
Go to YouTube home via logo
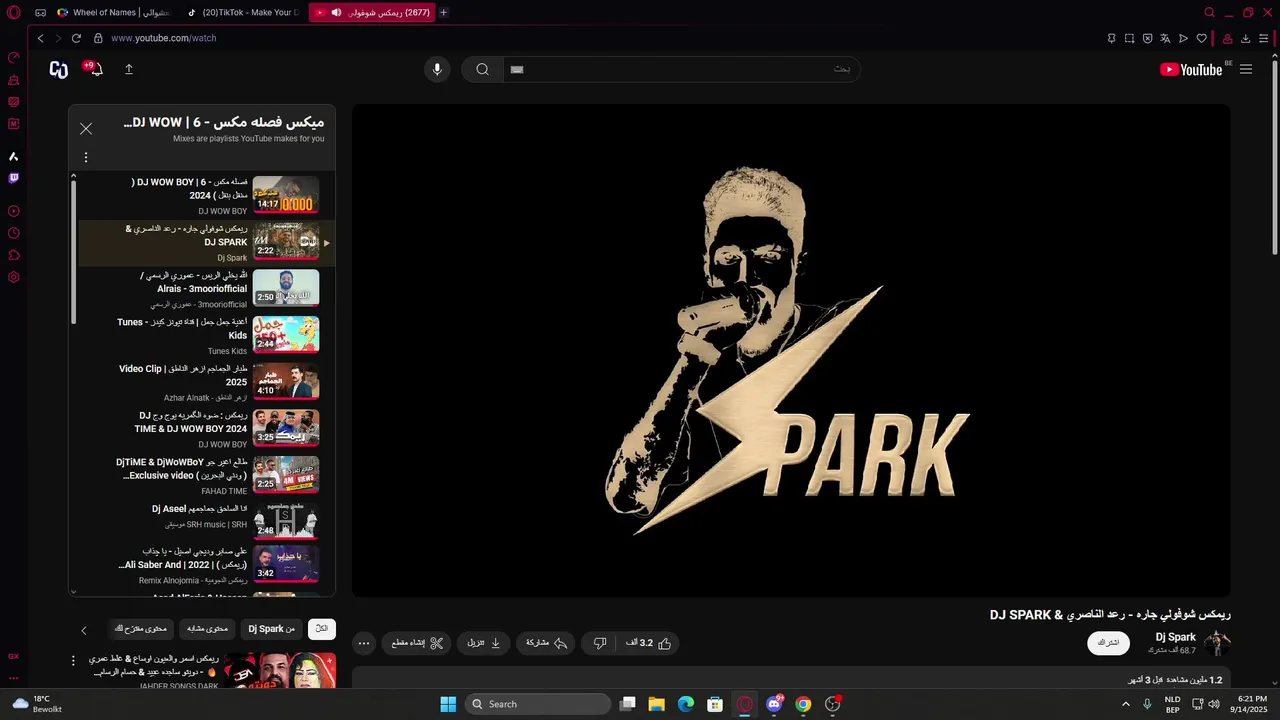(1191, 69)
